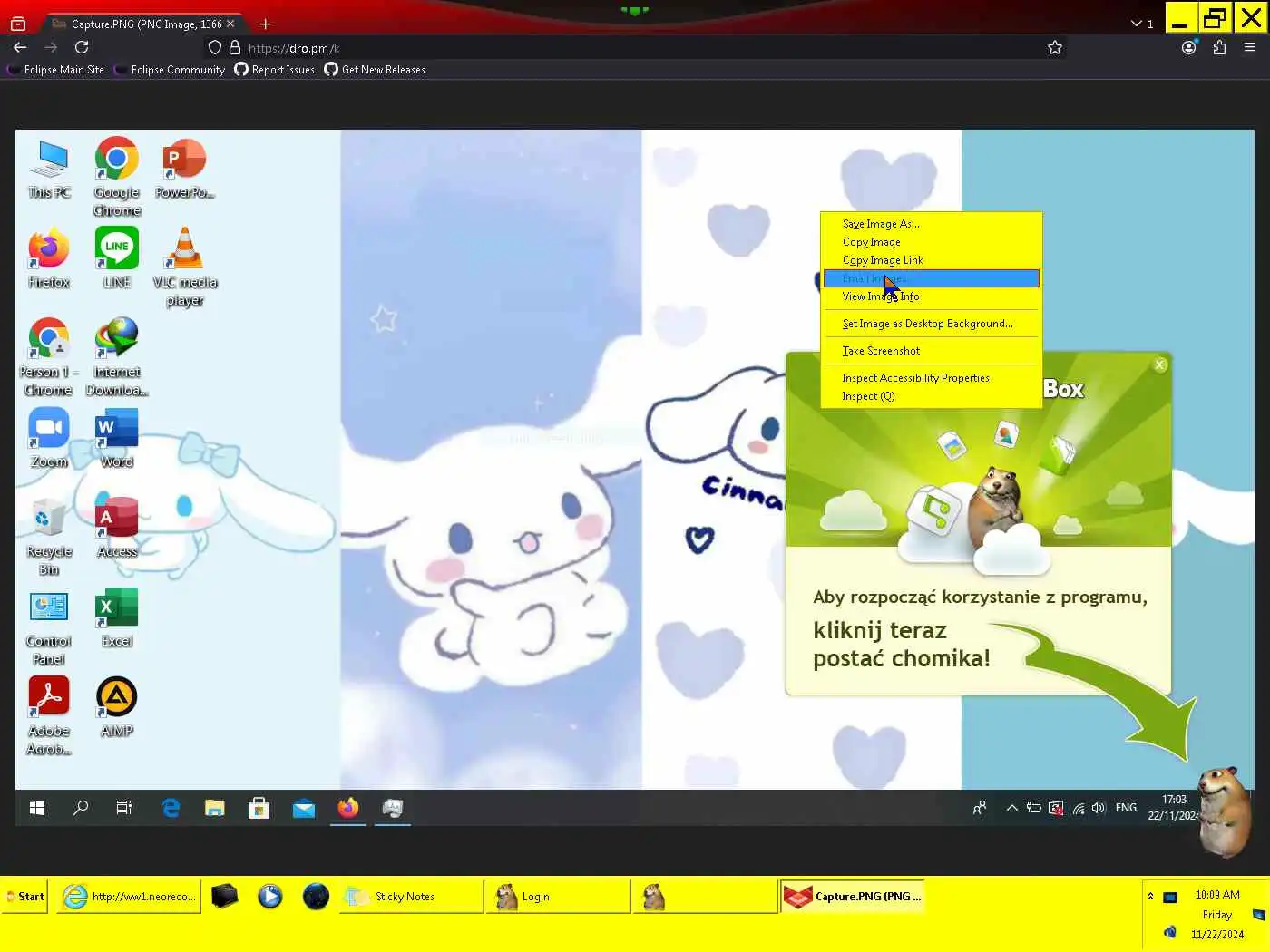1270x952 pixels.
Task: Reload the current browser page
Action: coord(82,47)
